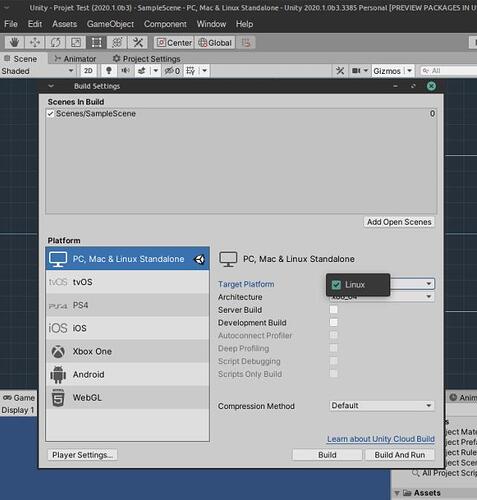Open Edit menu
The image size is (477, 500).
35,24
